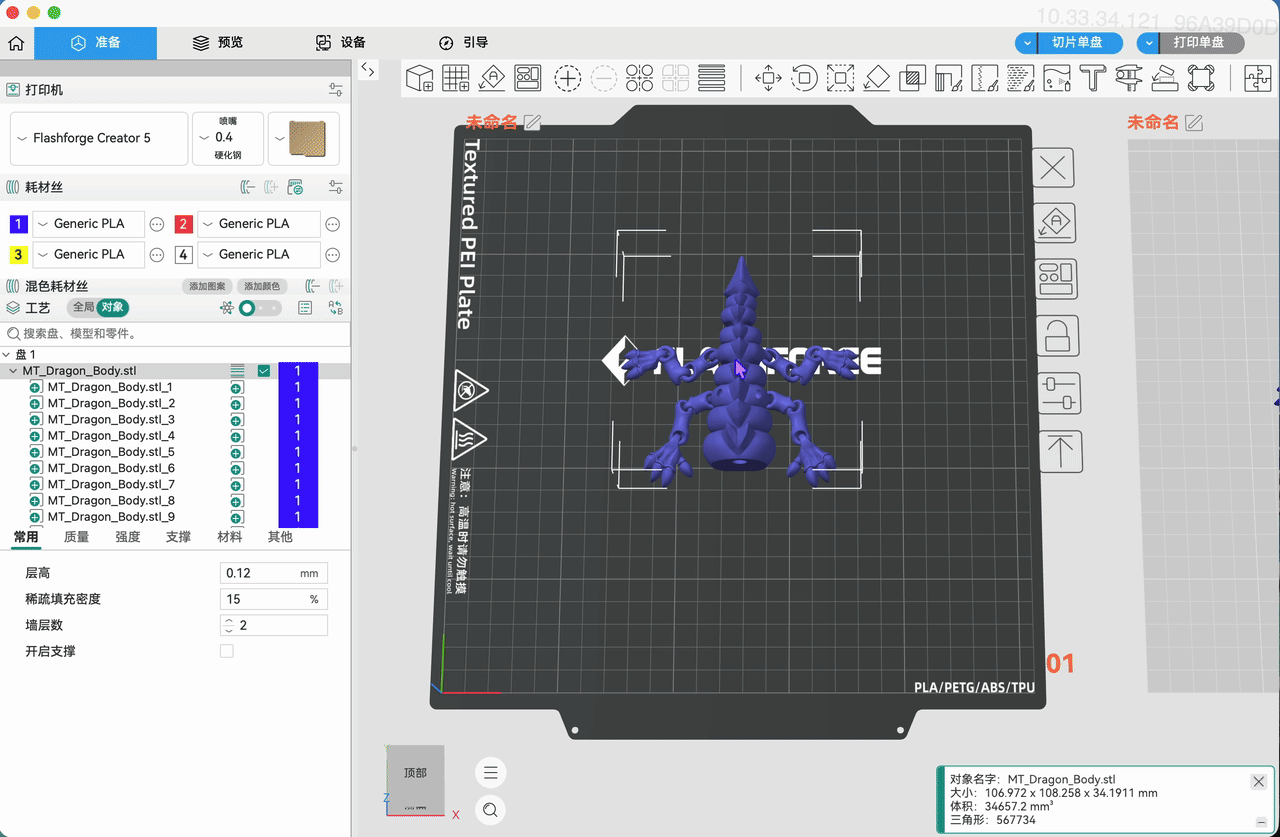Collapse the 盘 1 tree node

[6, 355]
